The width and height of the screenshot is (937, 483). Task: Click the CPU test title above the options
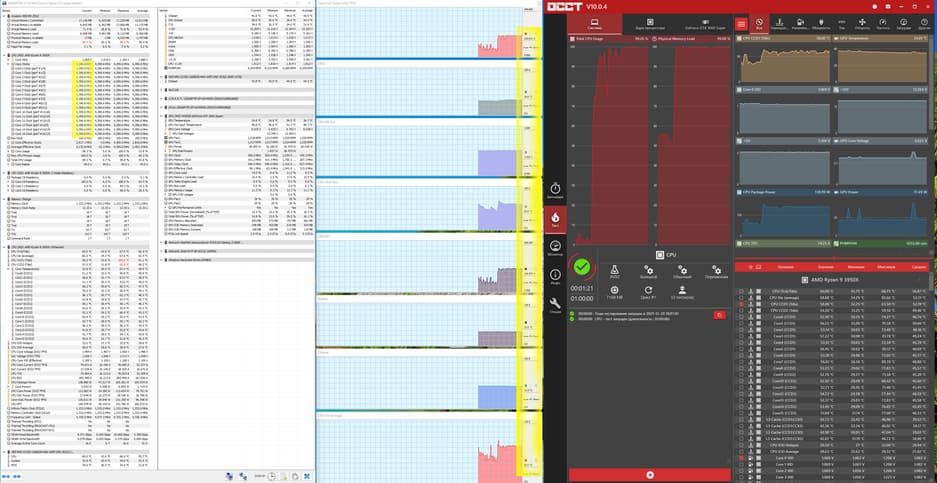coord(665,255)
